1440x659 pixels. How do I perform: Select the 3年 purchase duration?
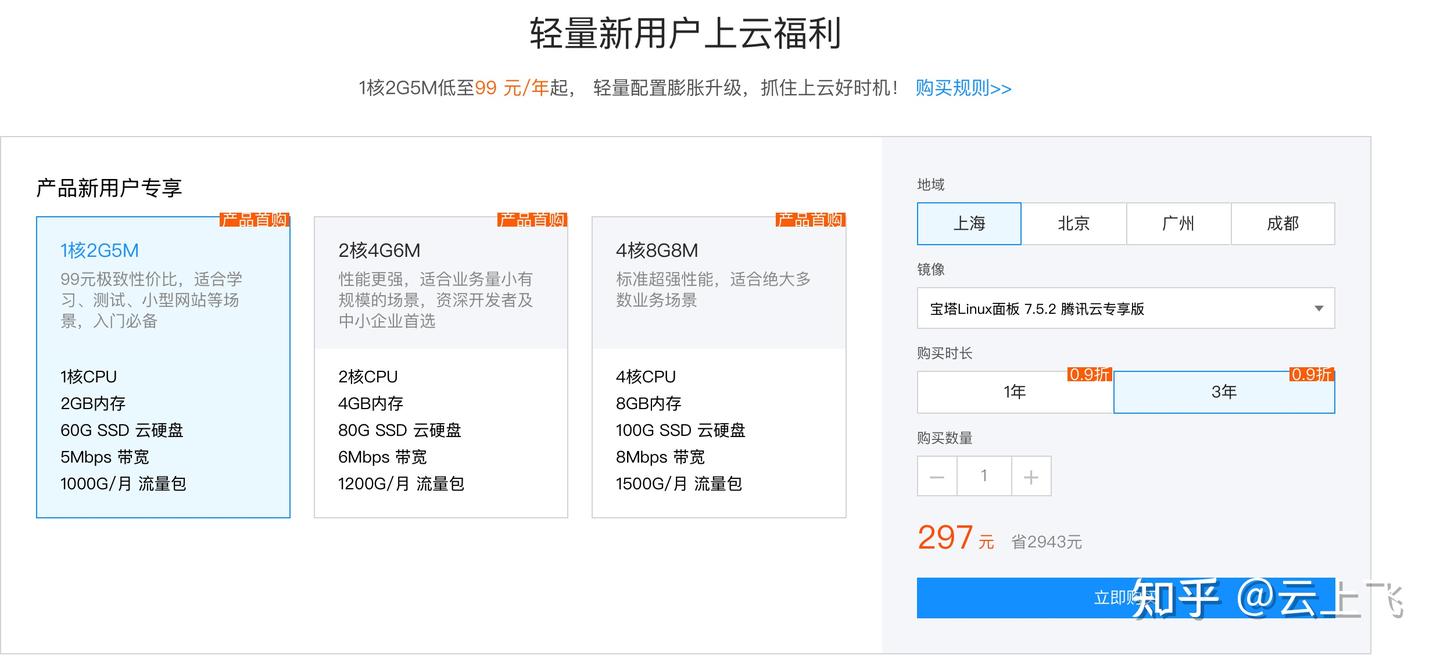[1223, 391]
